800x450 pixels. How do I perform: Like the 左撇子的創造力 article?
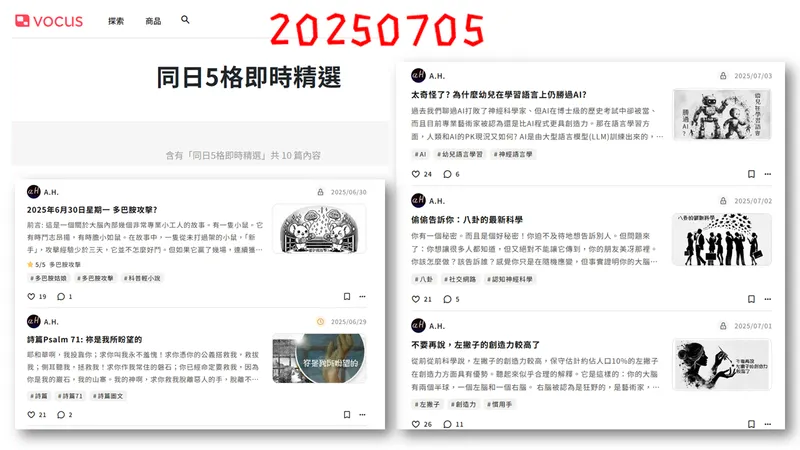click(416, 424)
